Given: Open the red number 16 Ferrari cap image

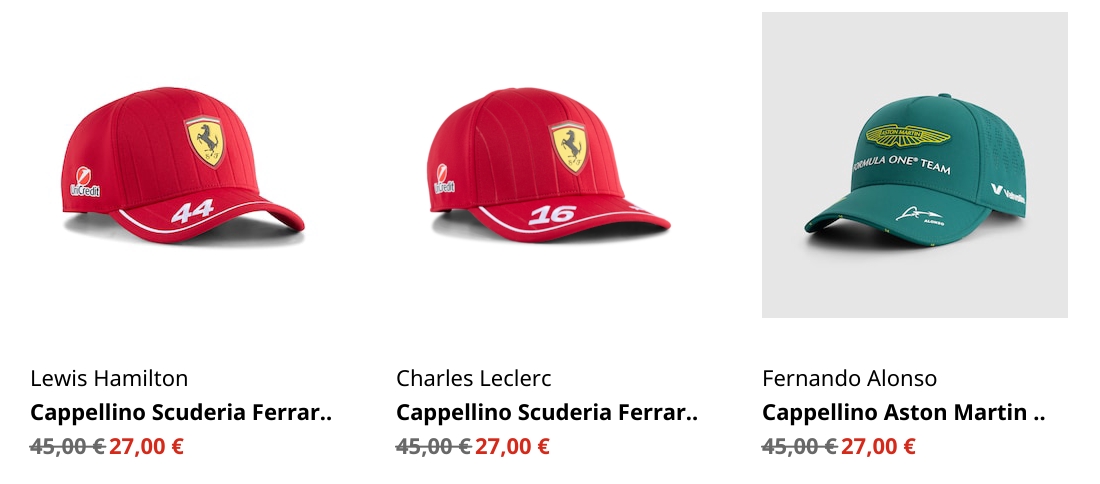Looking at the screenshot, I should 549,165.
